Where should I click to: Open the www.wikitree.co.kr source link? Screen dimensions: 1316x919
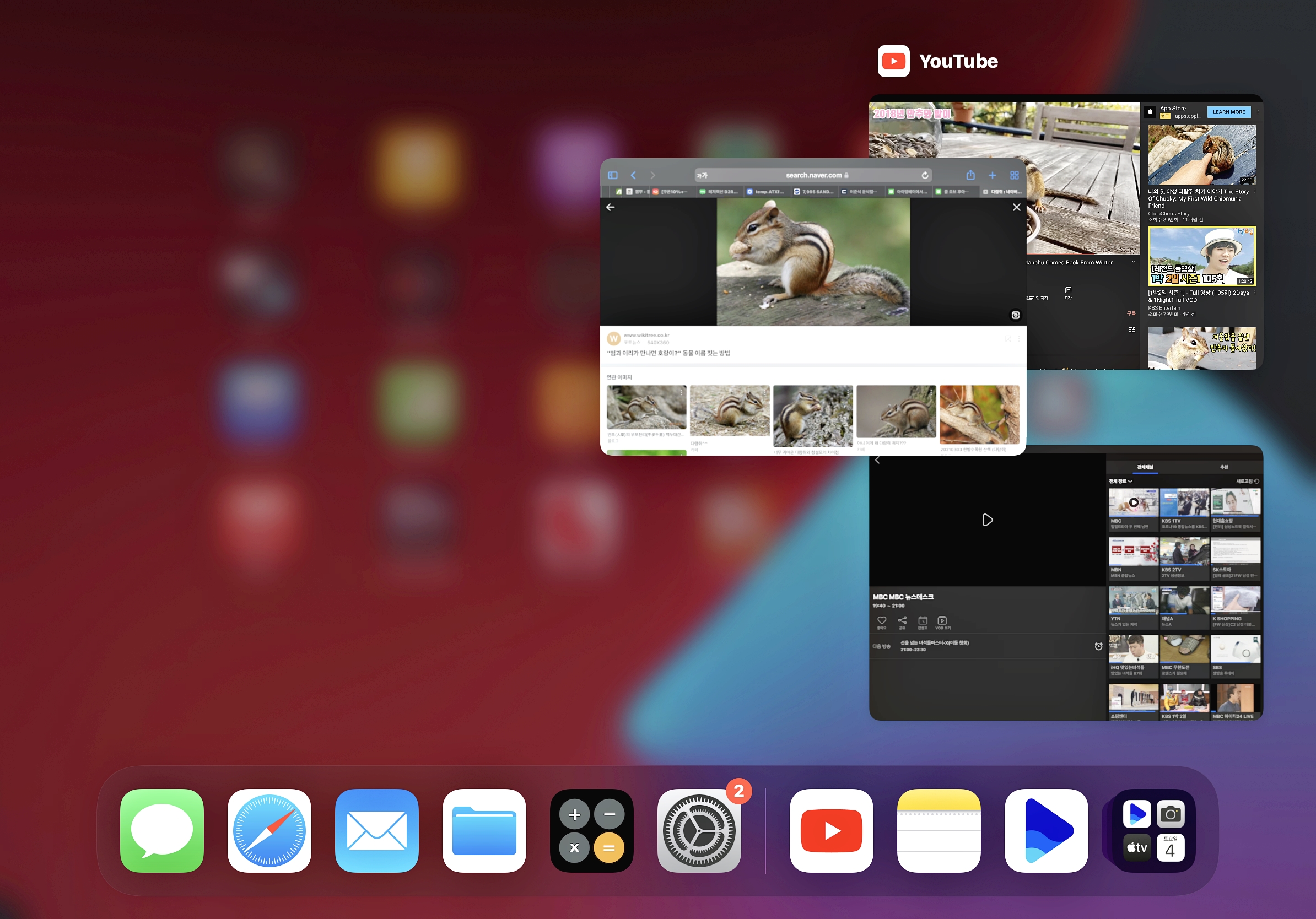646,335
